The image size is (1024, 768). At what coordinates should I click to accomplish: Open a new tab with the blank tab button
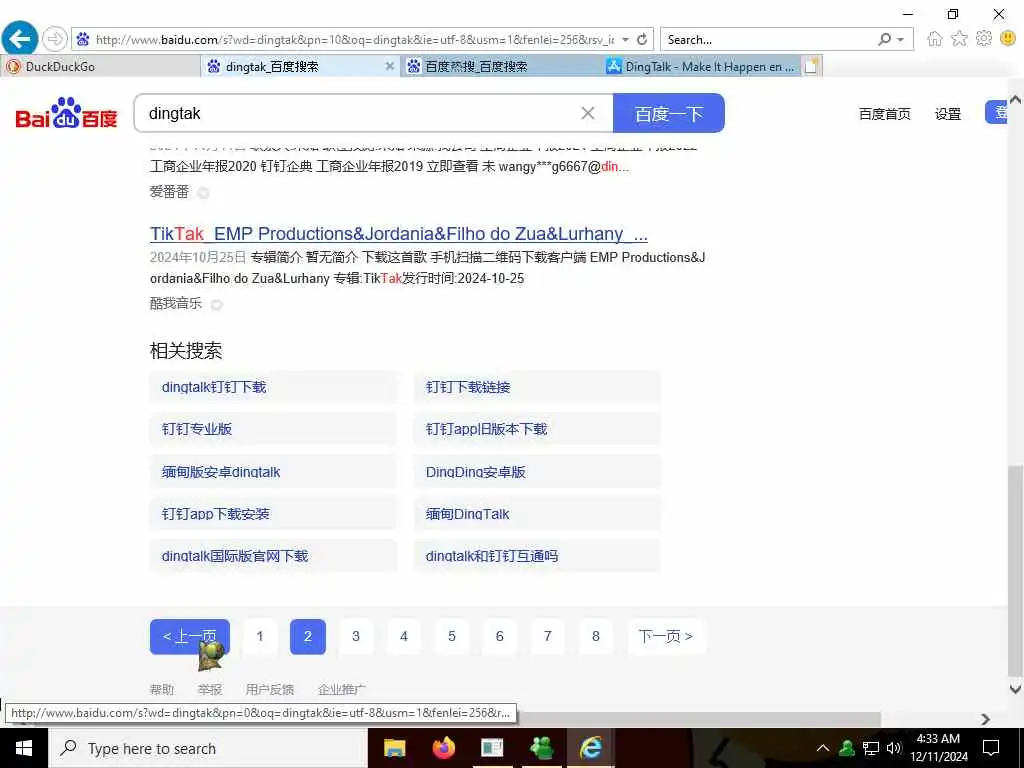[811, 66]
